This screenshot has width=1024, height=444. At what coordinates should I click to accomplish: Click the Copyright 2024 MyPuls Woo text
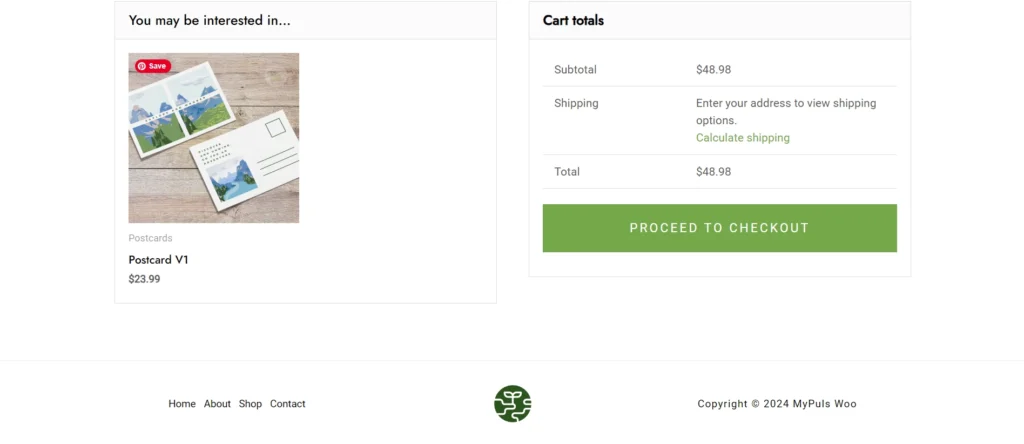776,404
